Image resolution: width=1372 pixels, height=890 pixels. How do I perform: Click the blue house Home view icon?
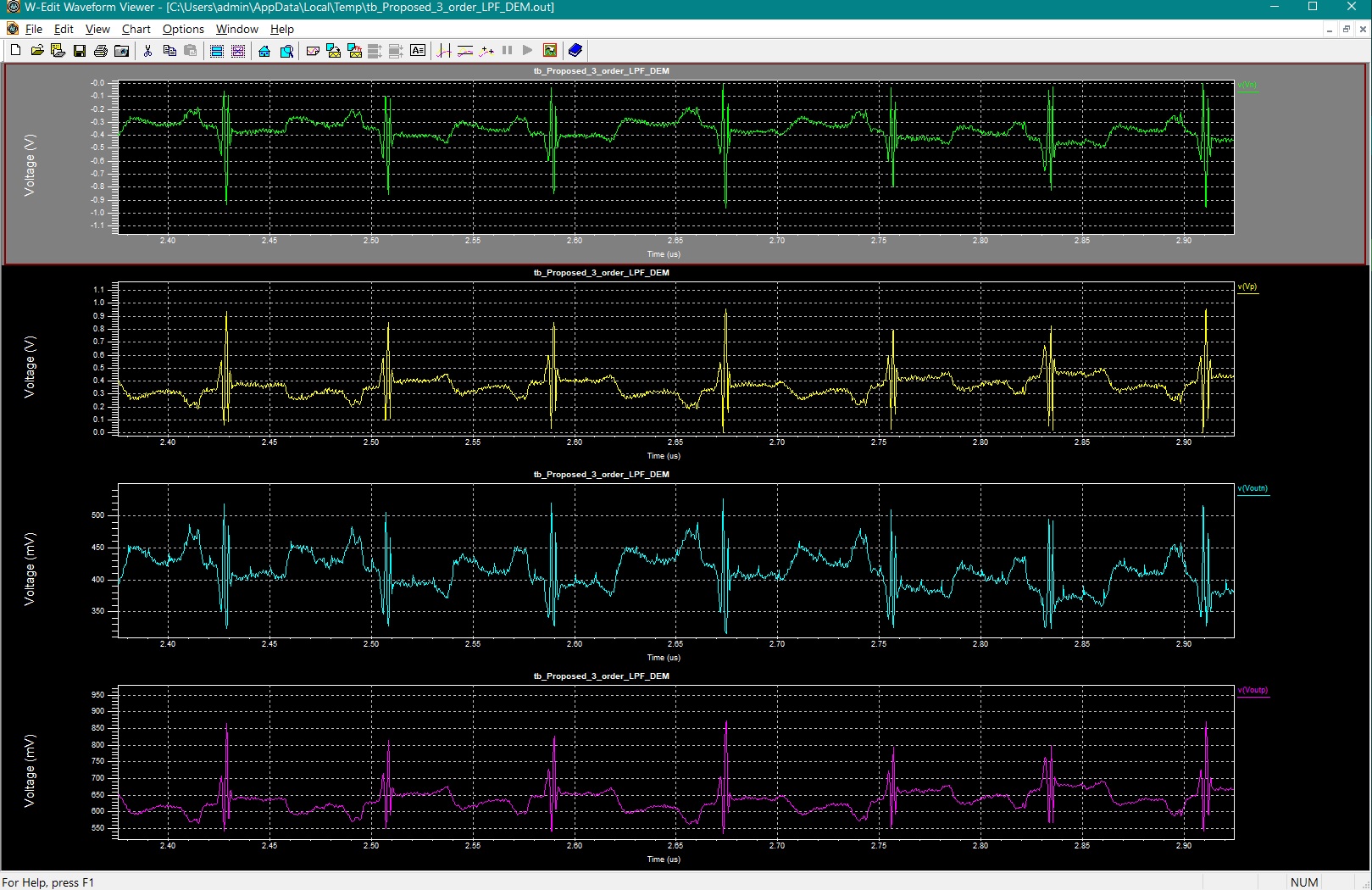(264, 51)
